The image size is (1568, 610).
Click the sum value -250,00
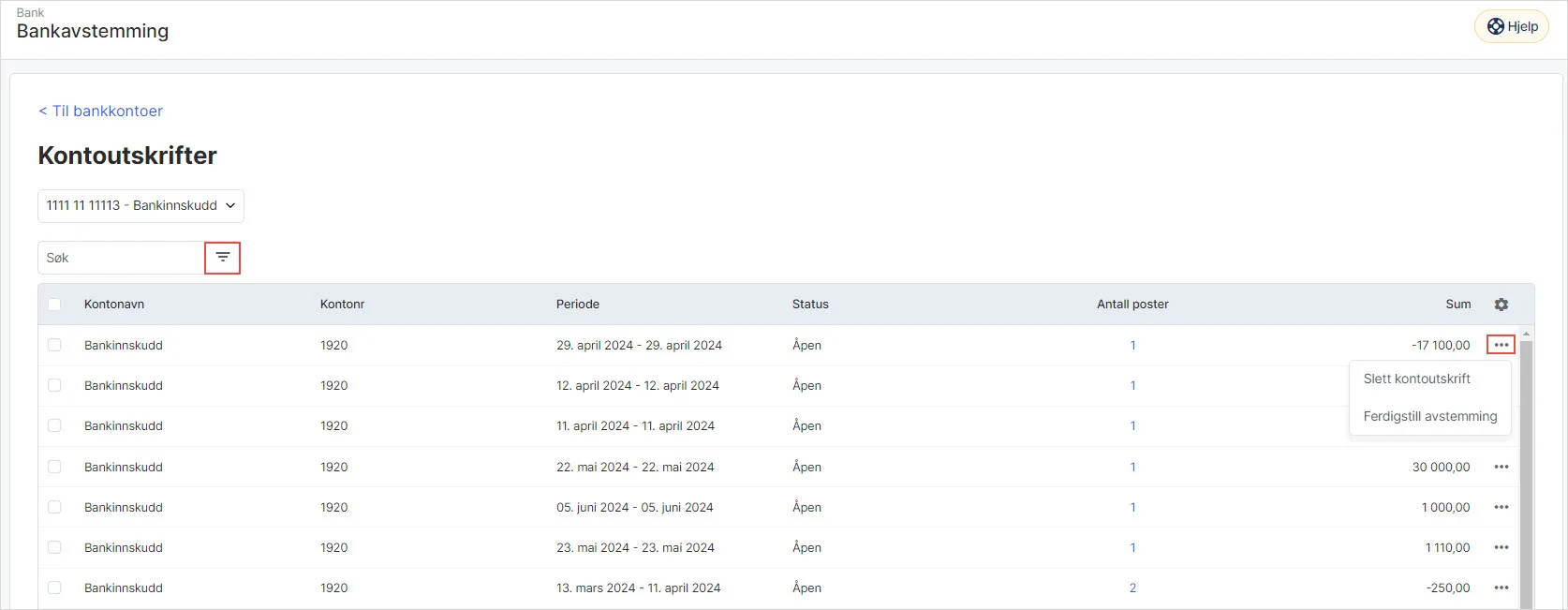1448,588
